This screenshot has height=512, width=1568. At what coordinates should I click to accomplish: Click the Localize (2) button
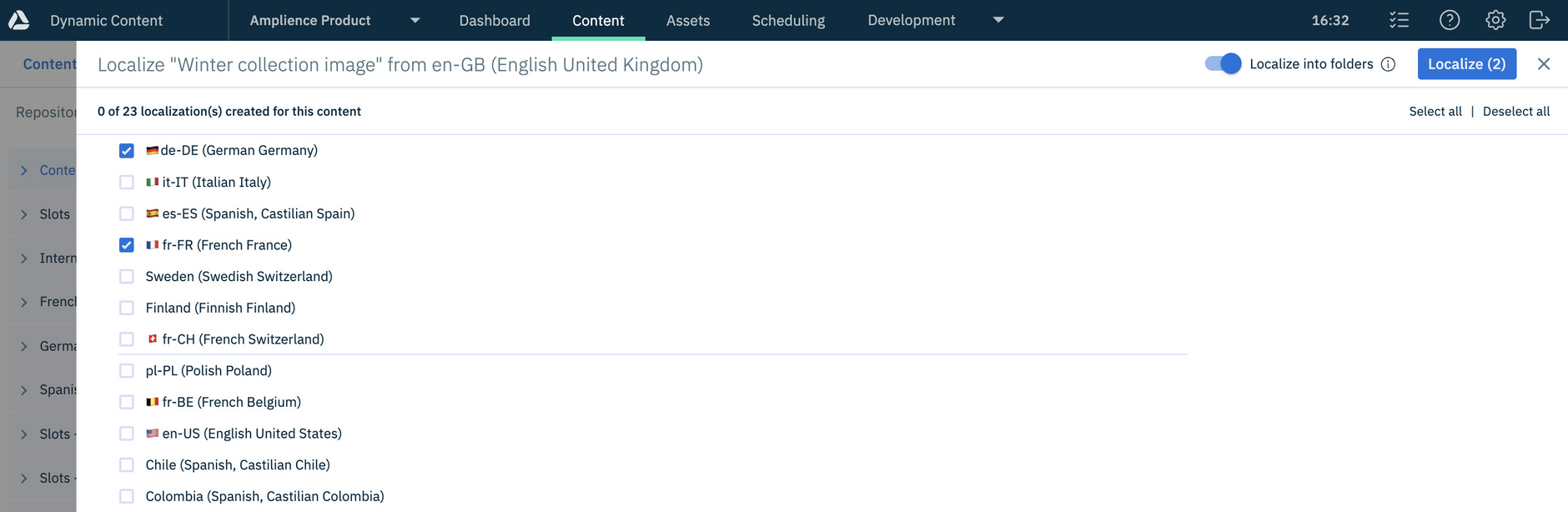1467,64
